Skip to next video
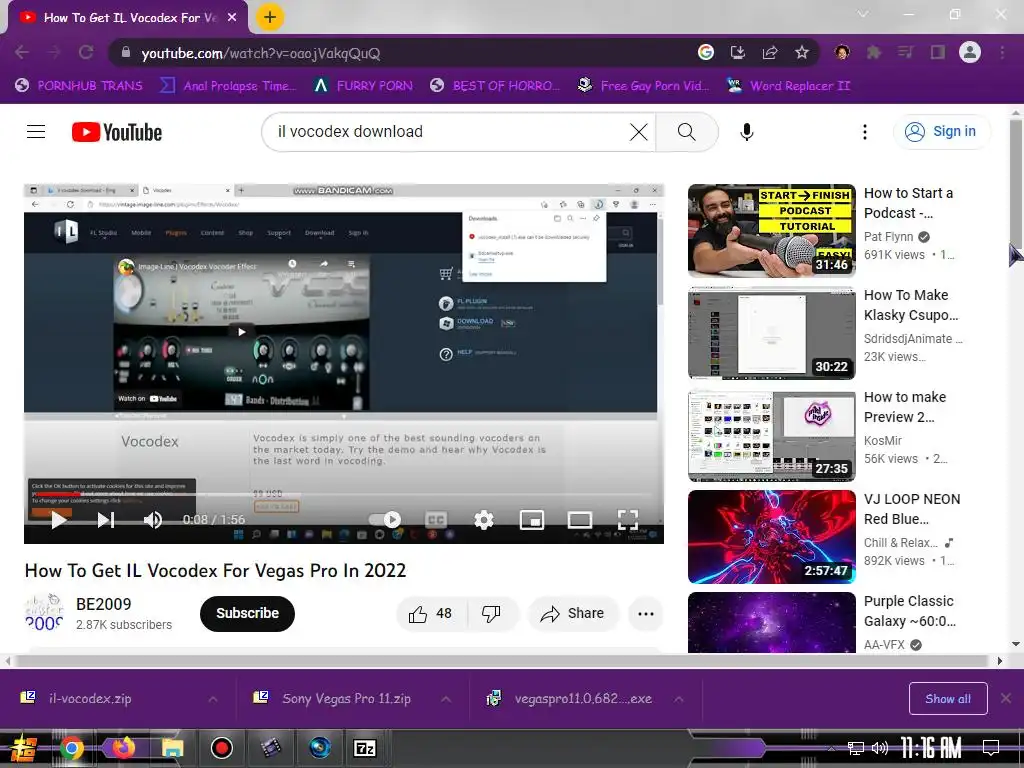 pos(106,520)
